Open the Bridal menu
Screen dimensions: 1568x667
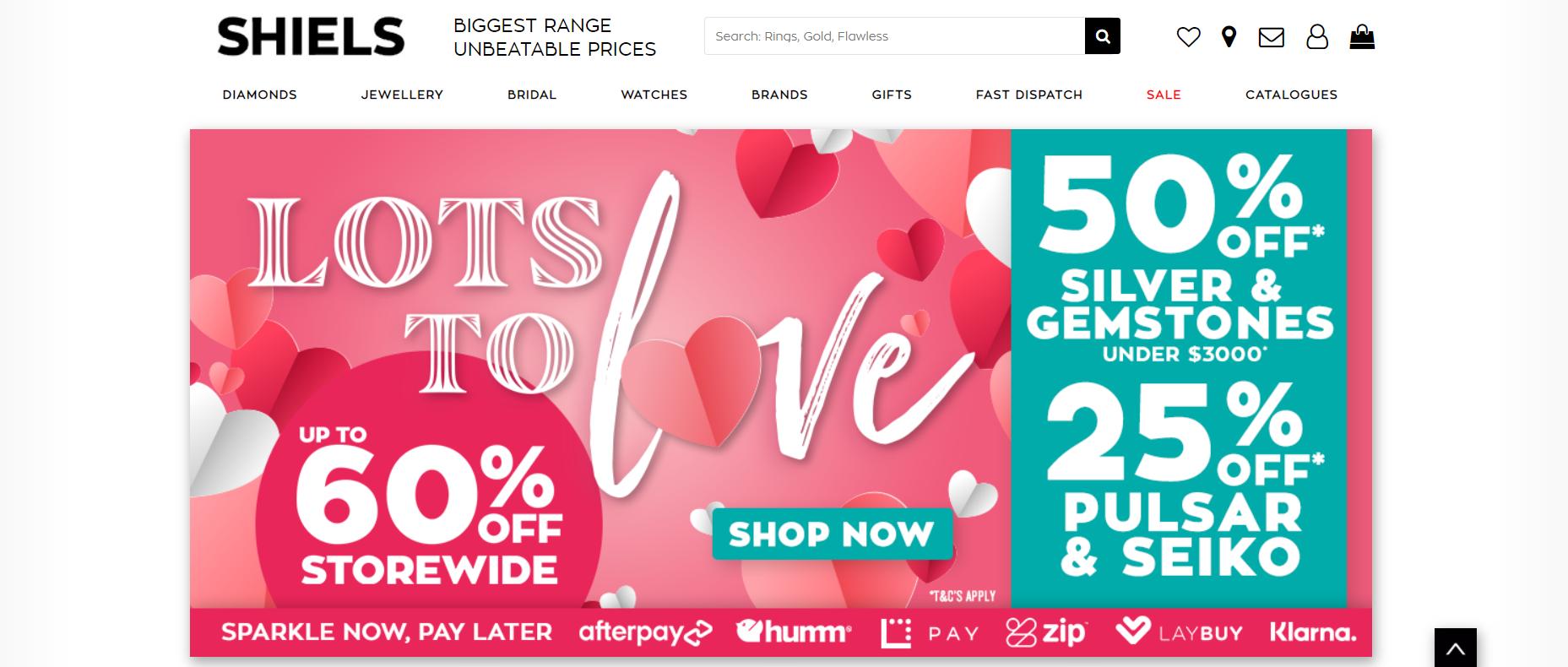[x=532, y=95]
